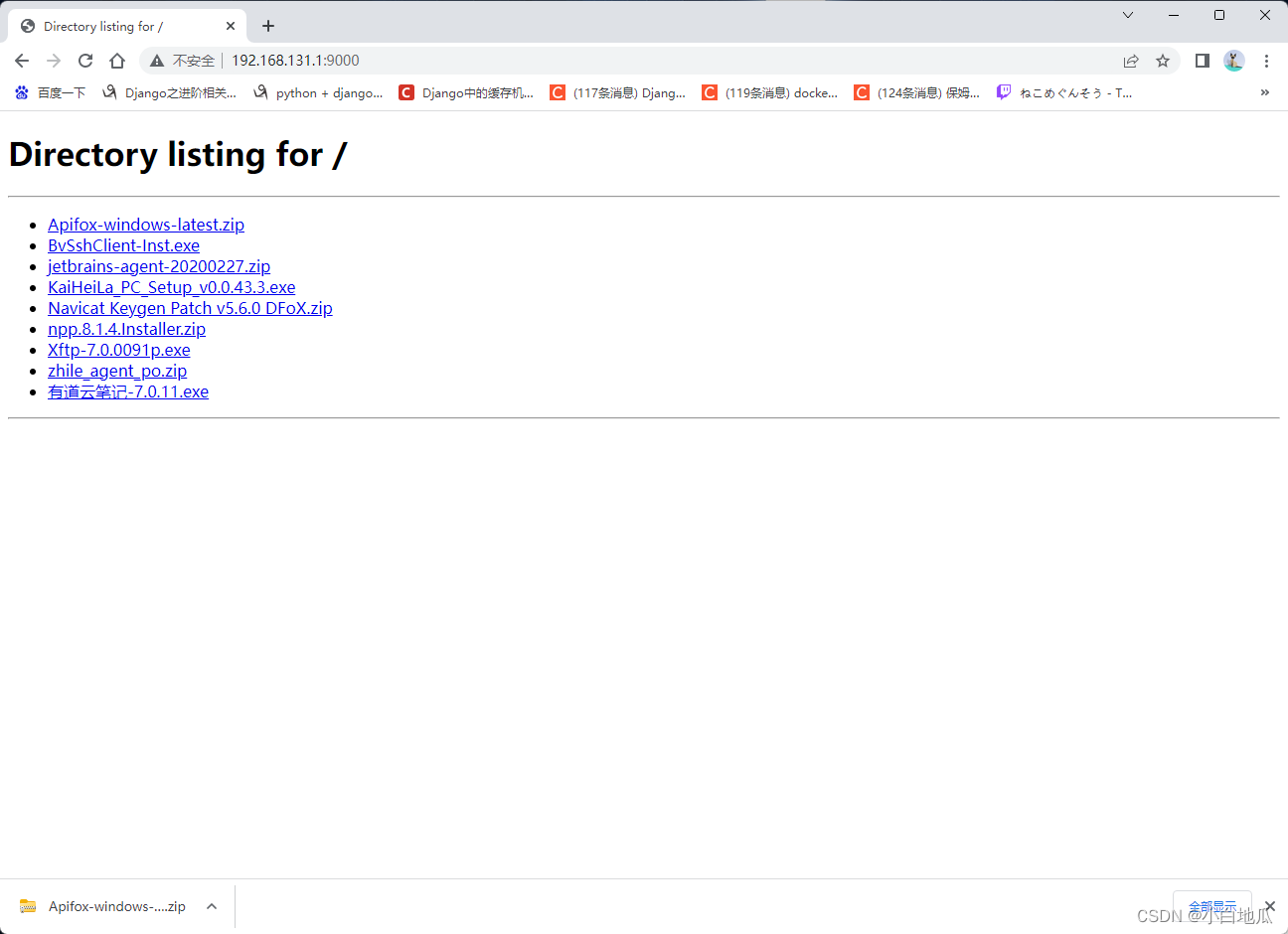Download Navicat Keygen Patch v5.6.0 DFoX.zip
The width and height of the screenshot is (1288, 934).
point(190,308)
